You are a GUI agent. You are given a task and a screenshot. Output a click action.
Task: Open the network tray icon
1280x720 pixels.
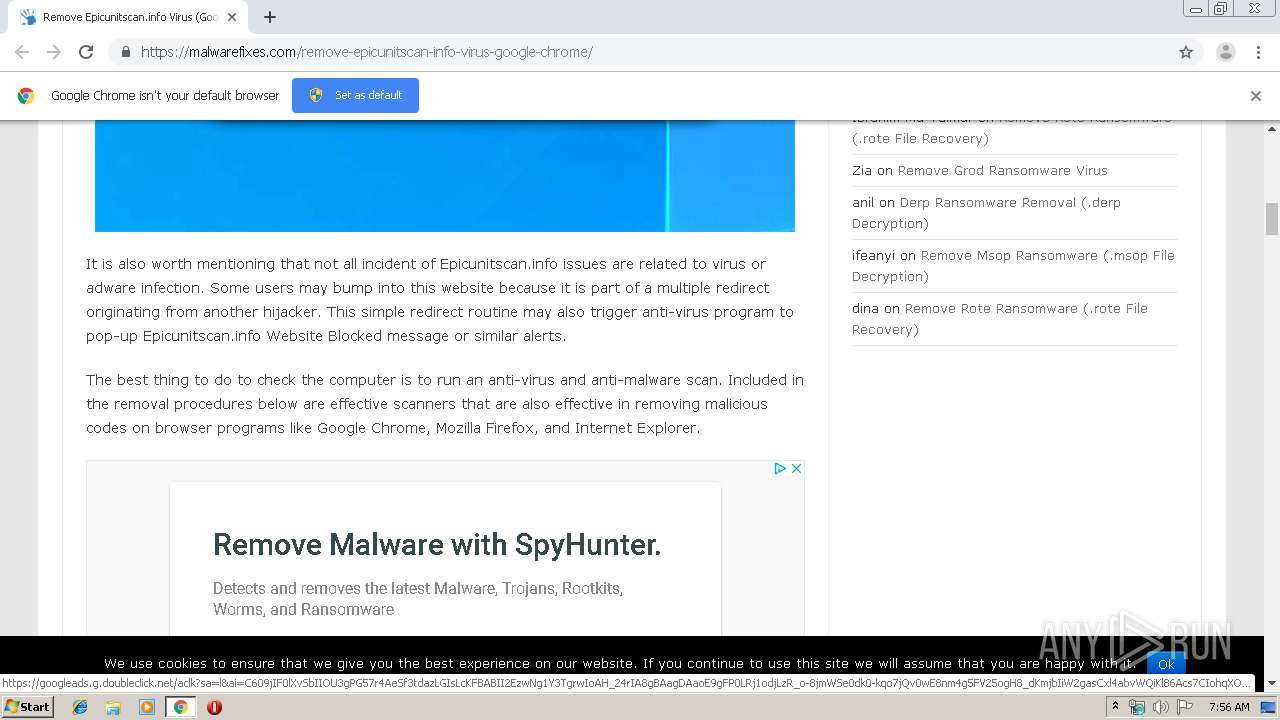coord(1137,707)
